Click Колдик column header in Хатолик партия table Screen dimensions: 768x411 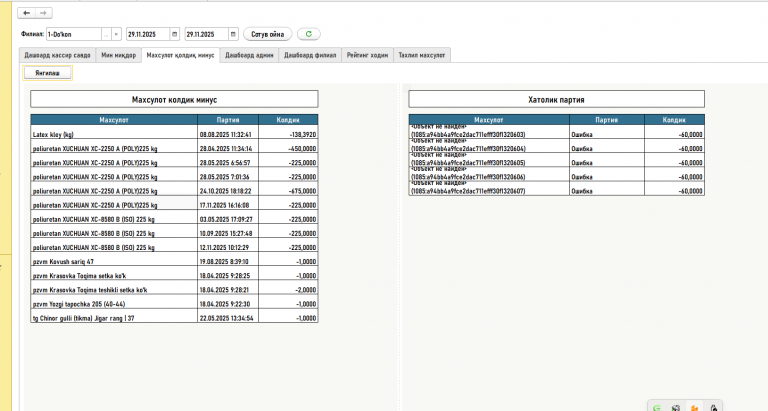point(674,120)
